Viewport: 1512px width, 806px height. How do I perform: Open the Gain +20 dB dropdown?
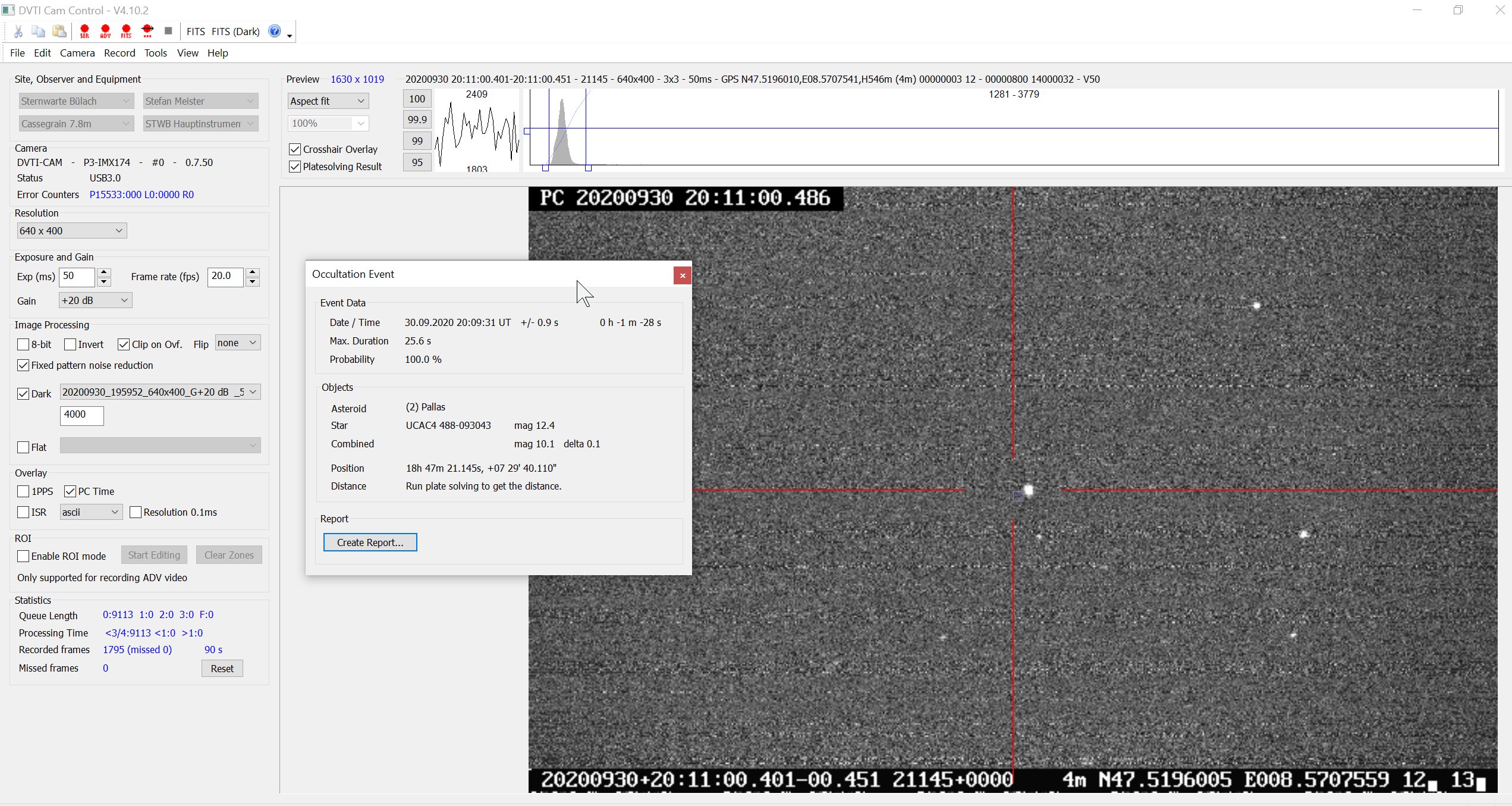(x=95, y=300)
